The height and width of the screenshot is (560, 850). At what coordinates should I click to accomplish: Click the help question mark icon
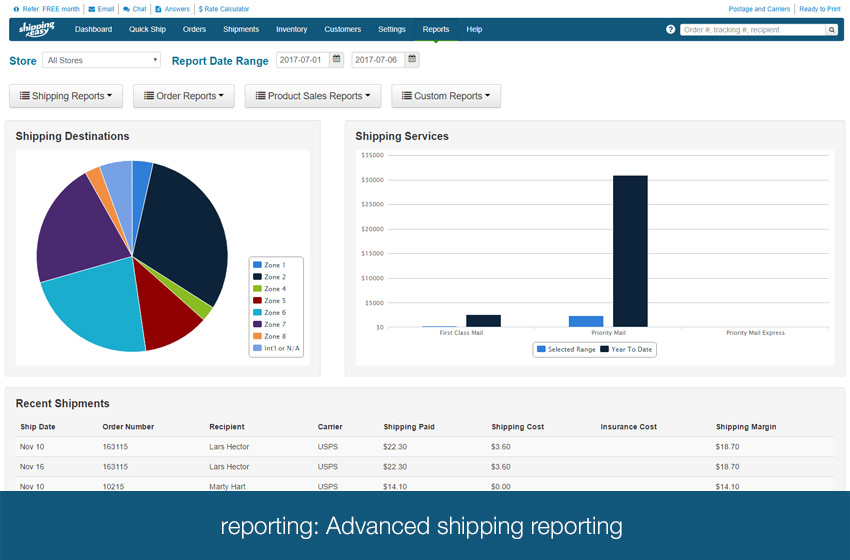coord(670,30)
